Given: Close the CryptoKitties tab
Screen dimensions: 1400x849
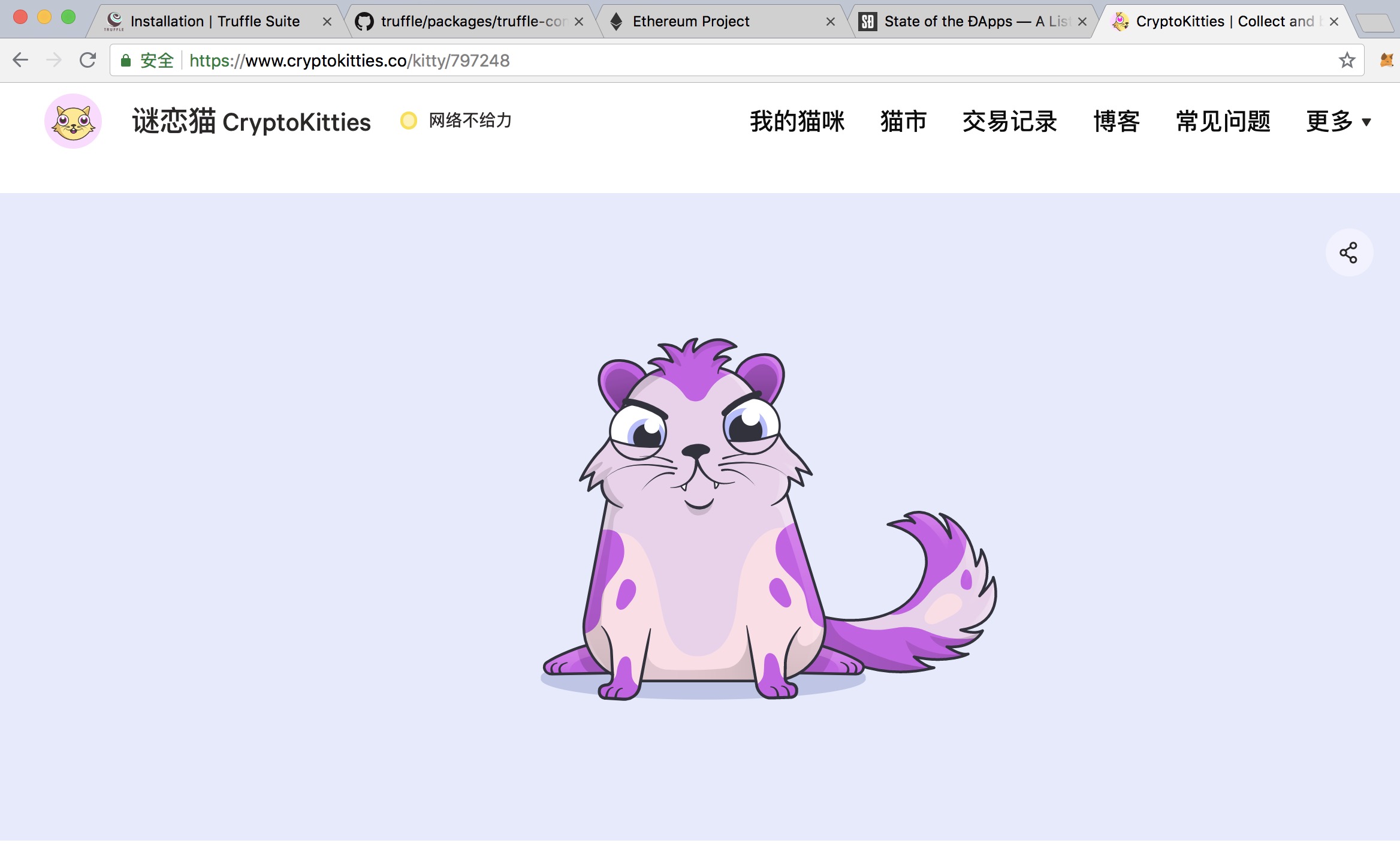Looking at the screenshot, I should 1334,22.
